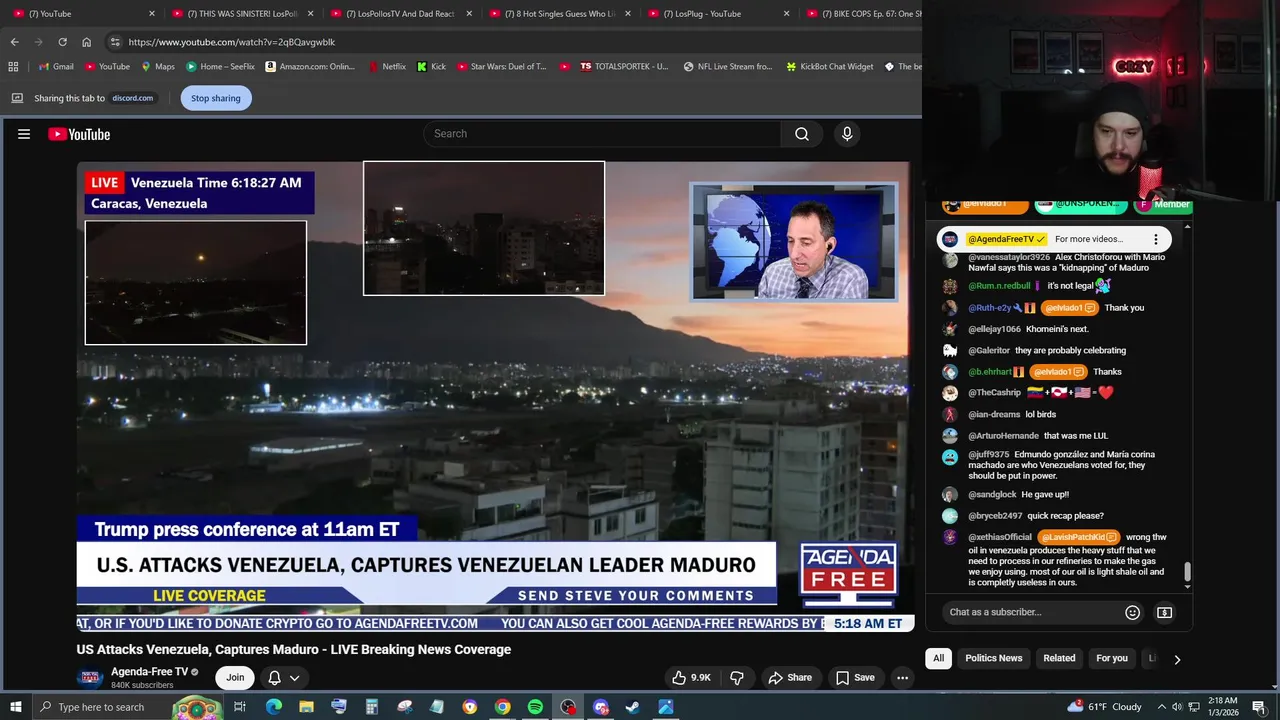Screen dimensions: 1280x720
Task: Open the apps grid in bookmarks bar
Action: (13, 67)
